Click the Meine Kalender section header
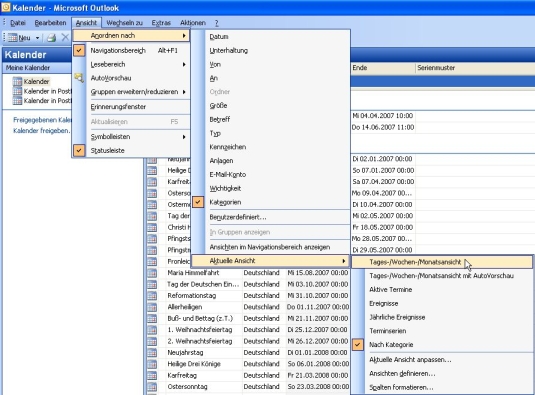Viewport: 535px width, 395px height. coord(37,68)
